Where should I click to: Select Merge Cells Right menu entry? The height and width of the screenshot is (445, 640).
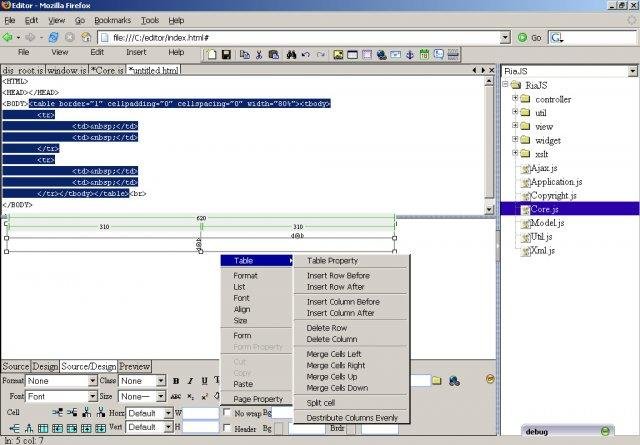point(335,366)
